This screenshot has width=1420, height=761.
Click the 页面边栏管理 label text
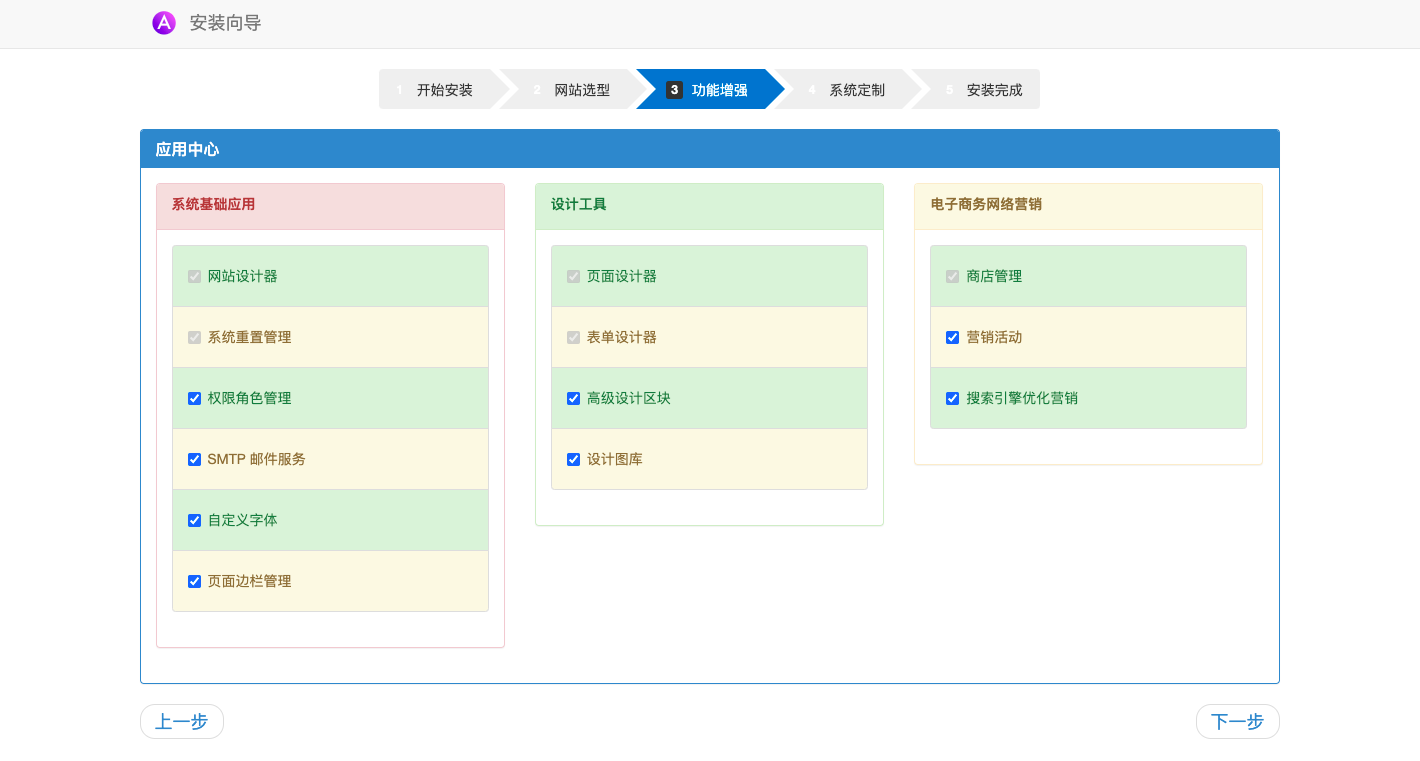click(x=250, y=581)
